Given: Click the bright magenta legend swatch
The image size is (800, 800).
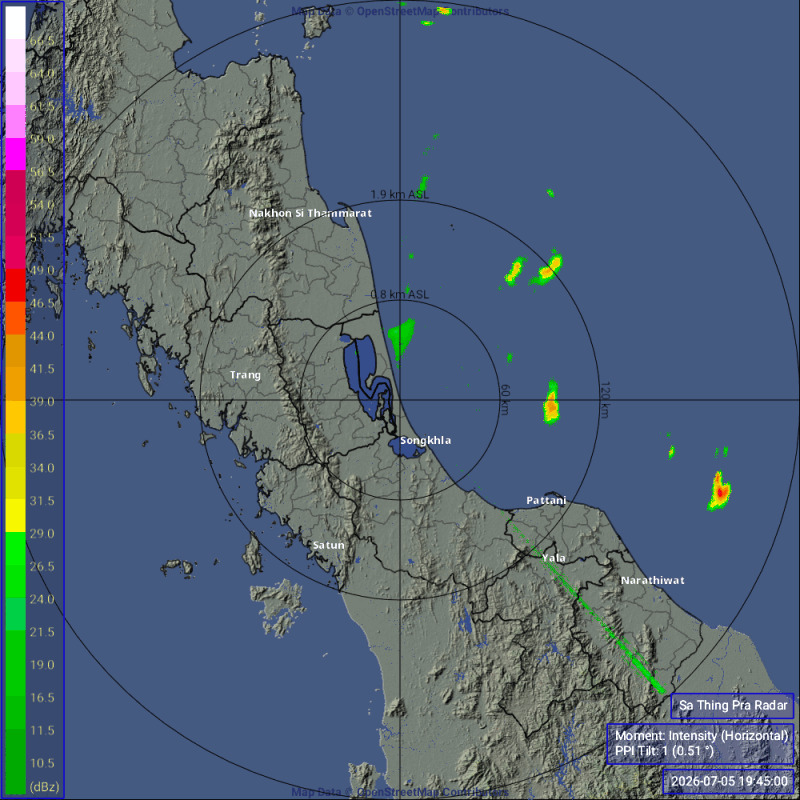Looking at the screenshot, I should [x=15, y=154].
